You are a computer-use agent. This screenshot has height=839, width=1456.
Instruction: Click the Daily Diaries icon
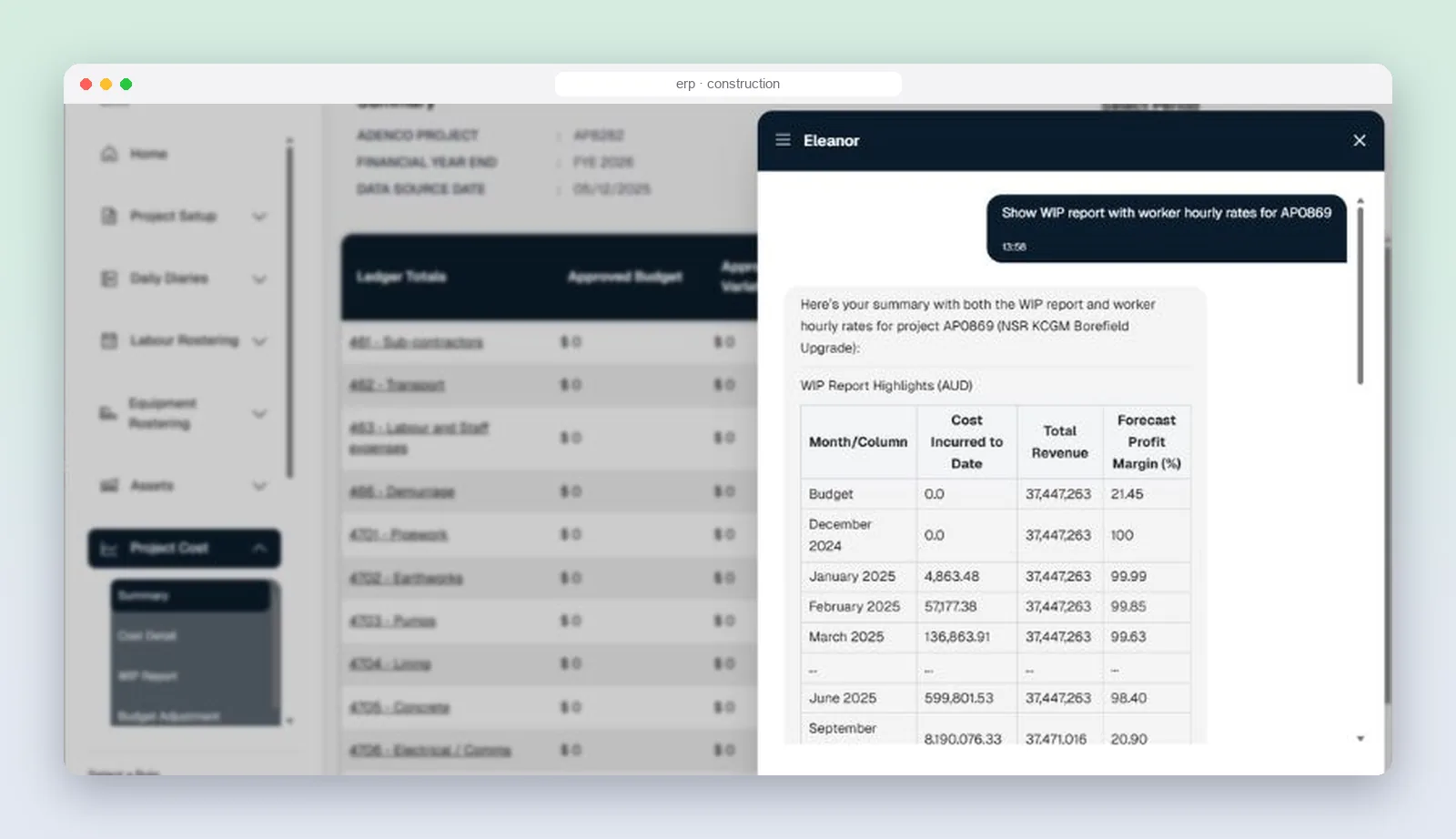point(109,278)
